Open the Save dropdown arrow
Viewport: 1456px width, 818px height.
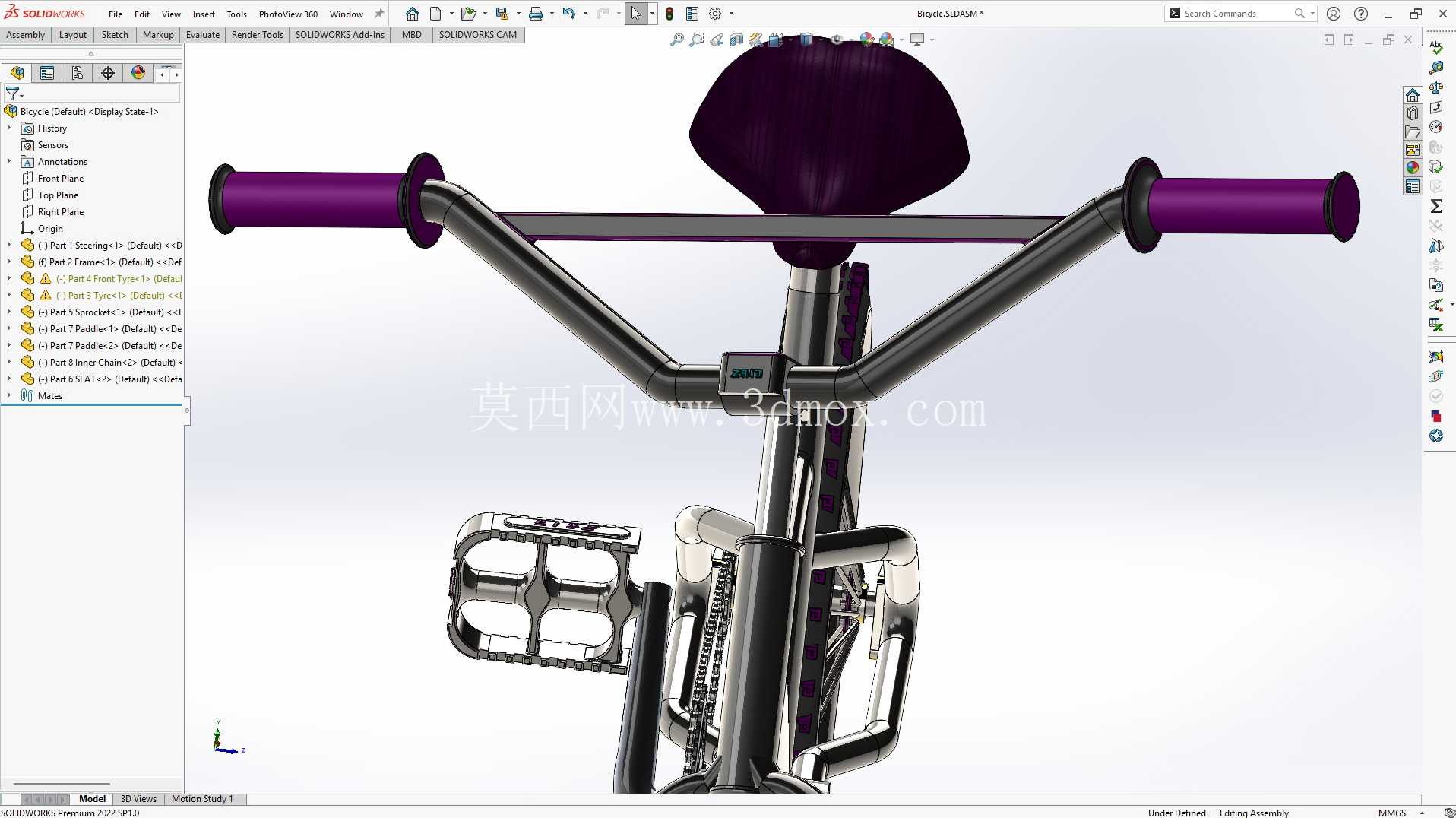(x=518, y=14)
